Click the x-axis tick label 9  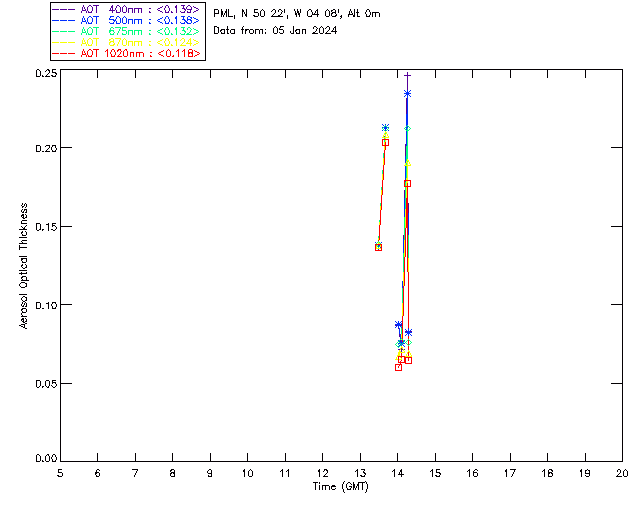pos(210,473)
